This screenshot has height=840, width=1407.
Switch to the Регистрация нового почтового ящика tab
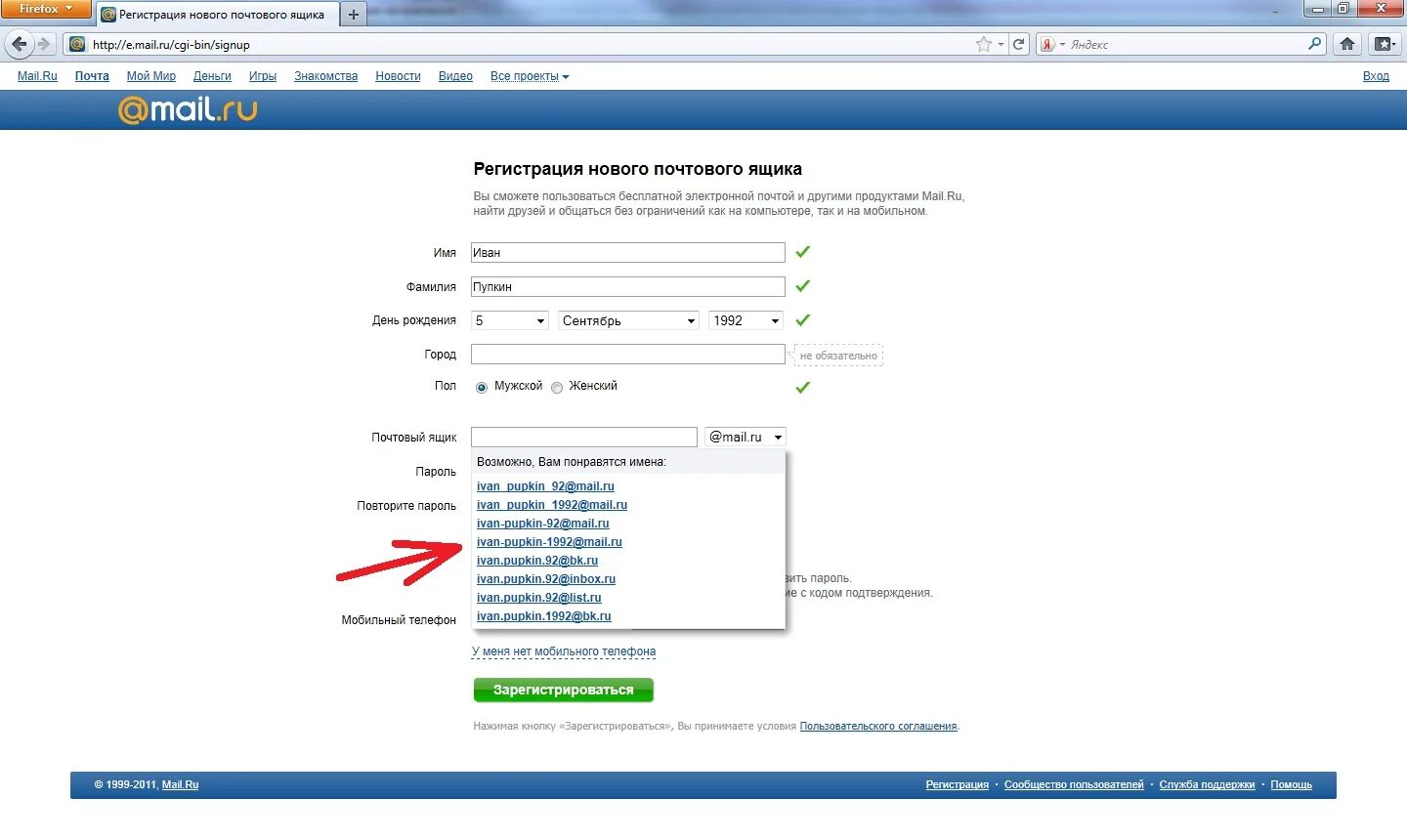(x=217, y=15)
